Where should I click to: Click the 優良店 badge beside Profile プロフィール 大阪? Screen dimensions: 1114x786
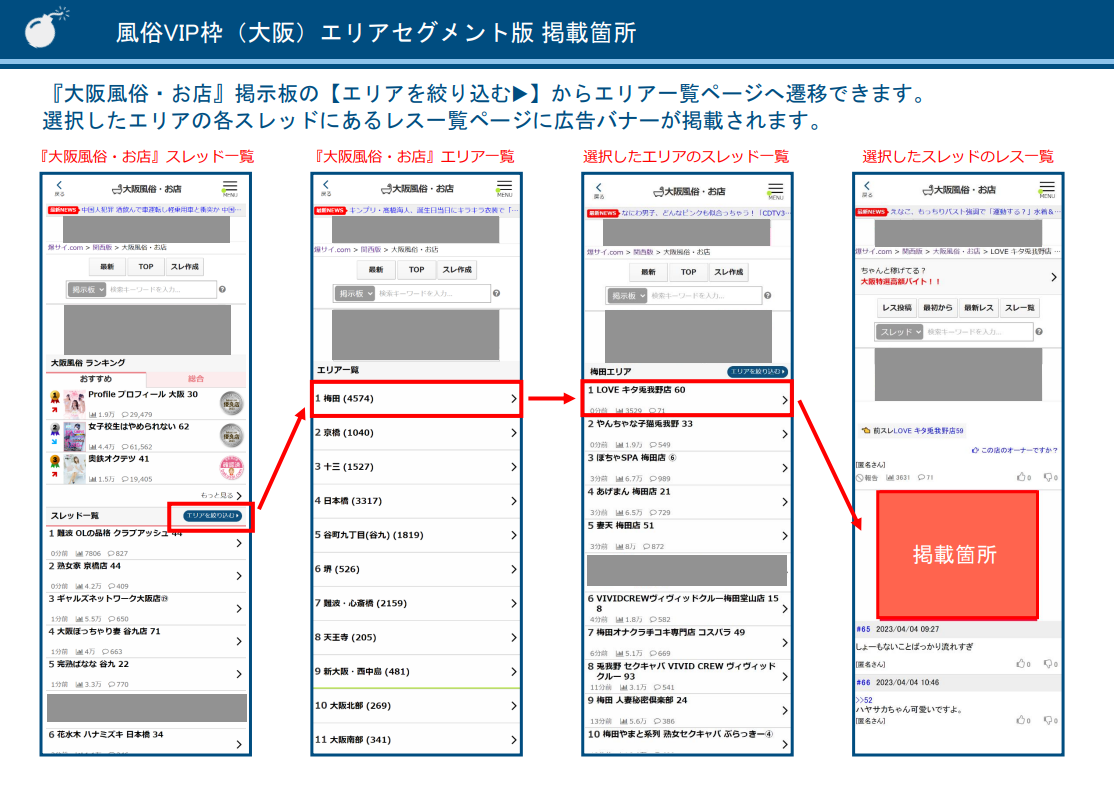[231, 403]
